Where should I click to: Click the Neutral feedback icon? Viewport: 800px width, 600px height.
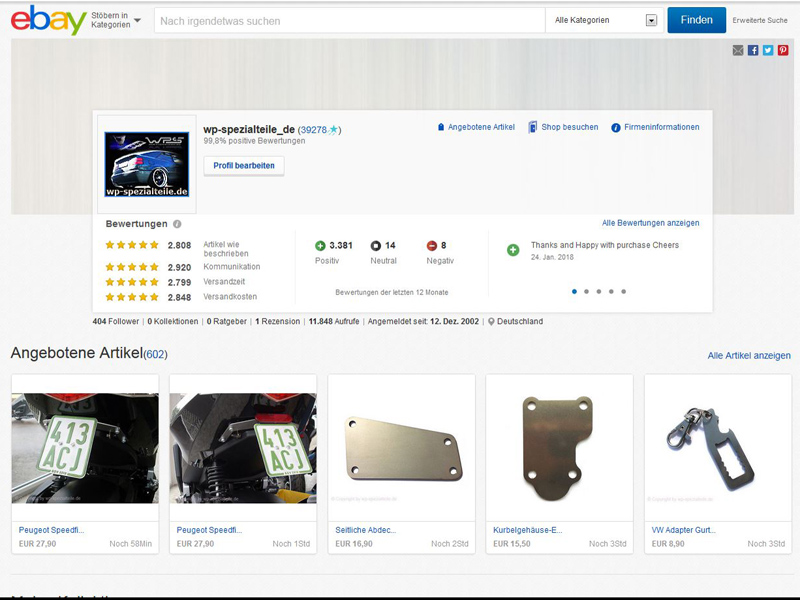(x=376, y=246)
